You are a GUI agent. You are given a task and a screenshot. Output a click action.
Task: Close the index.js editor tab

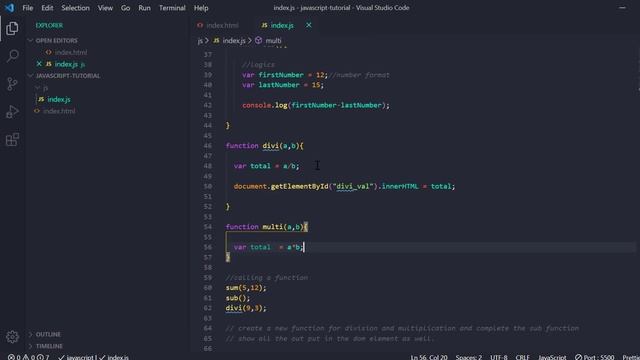coord(309,25)
